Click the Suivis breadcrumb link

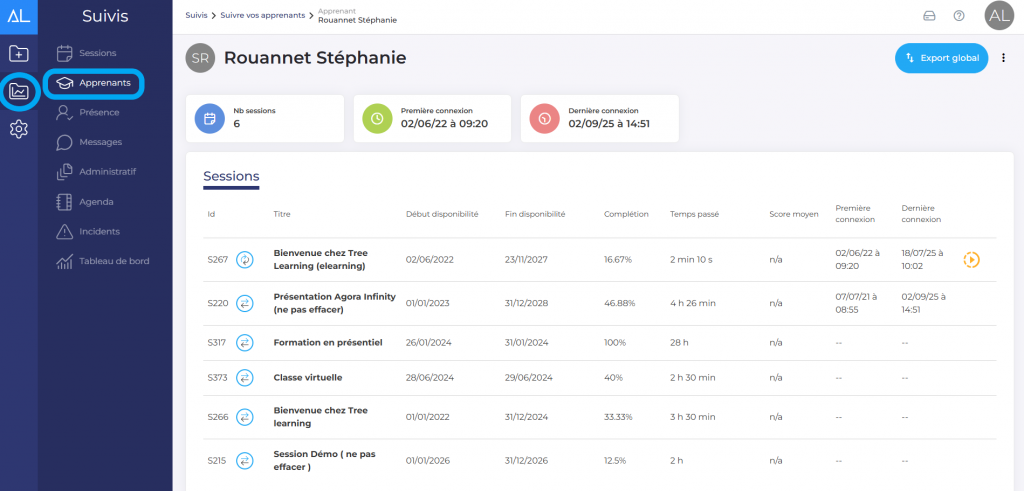point(196,16)
